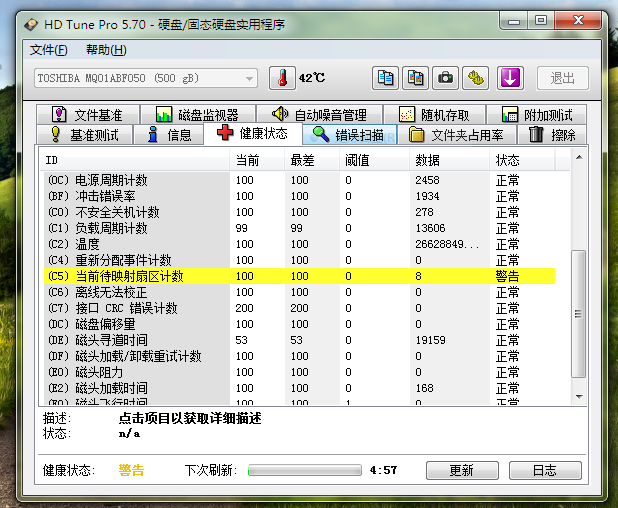Image resolution: width=618 pixels, height=508 pixels.
Task: Click the 数据 column header
Action: click(x=449, y=160)
